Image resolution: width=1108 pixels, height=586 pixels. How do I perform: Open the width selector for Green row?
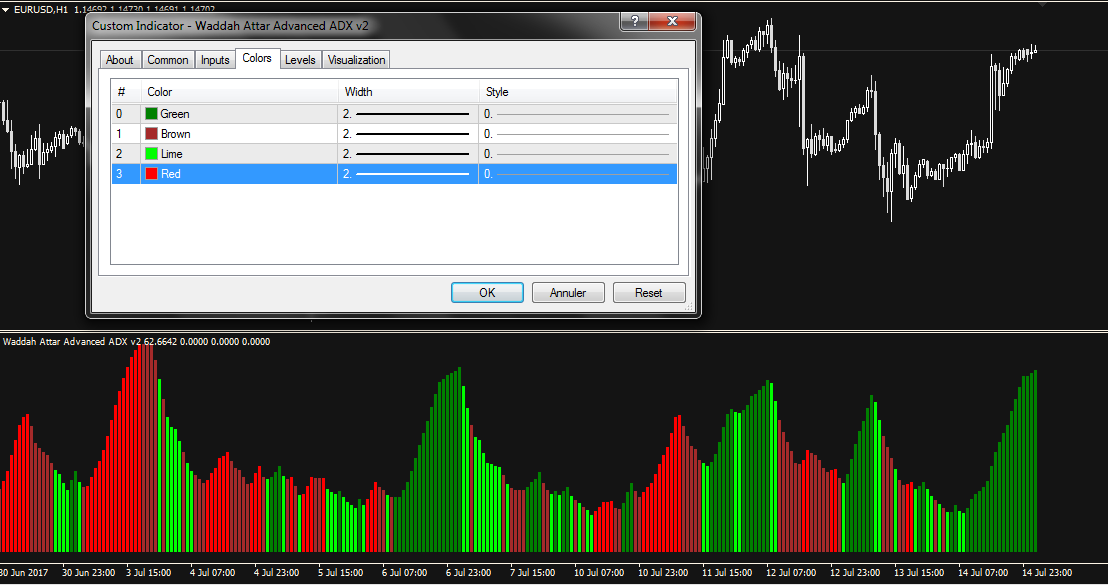408,114
